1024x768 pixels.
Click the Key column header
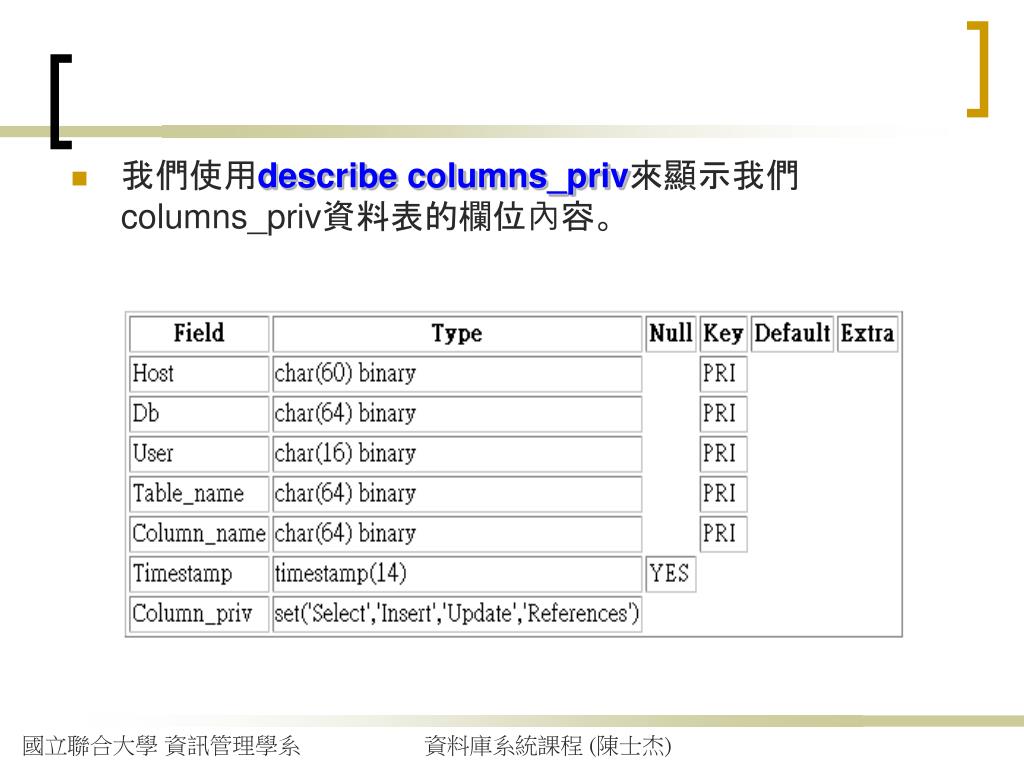coord(724,334)
